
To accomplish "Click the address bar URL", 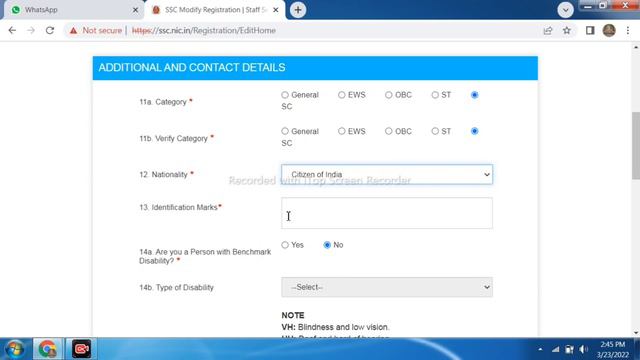I will click(204, 31).
